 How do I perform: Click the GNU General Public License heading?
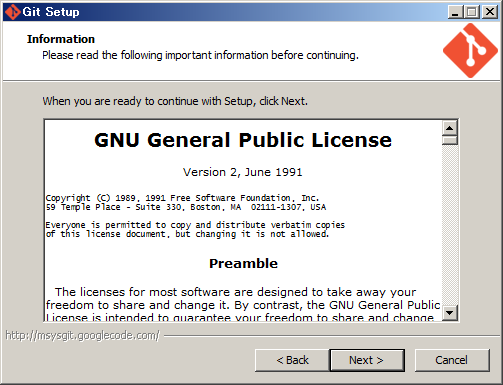click(x=243, y=140)
